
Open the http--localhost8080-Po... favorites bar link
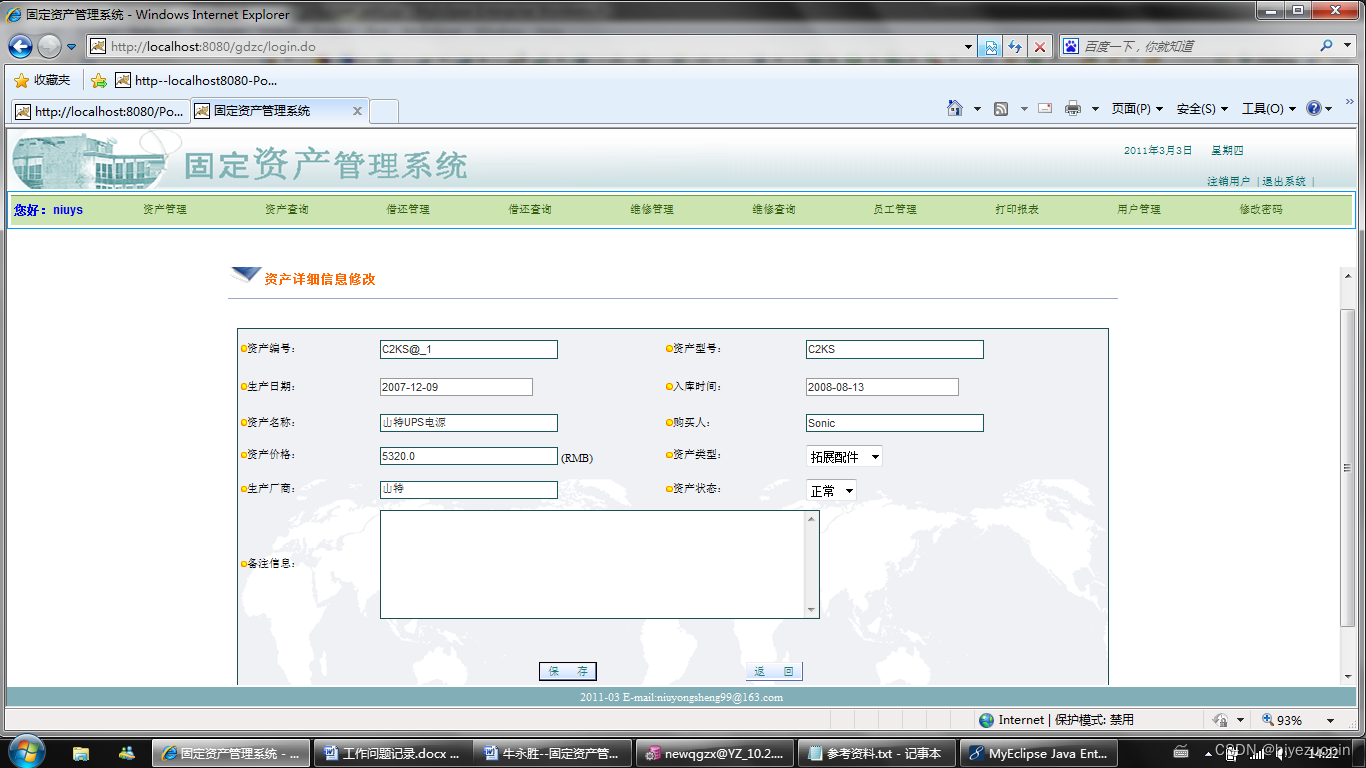click(196, 80)
